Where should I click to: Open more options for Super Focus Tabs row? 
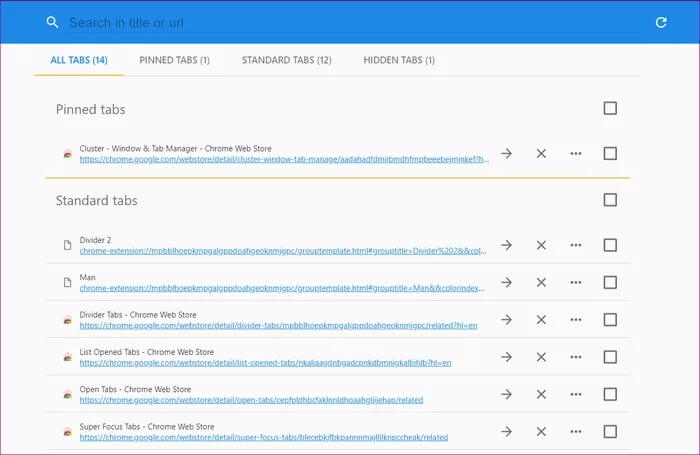pyautogui.click(x=576, y=431)
